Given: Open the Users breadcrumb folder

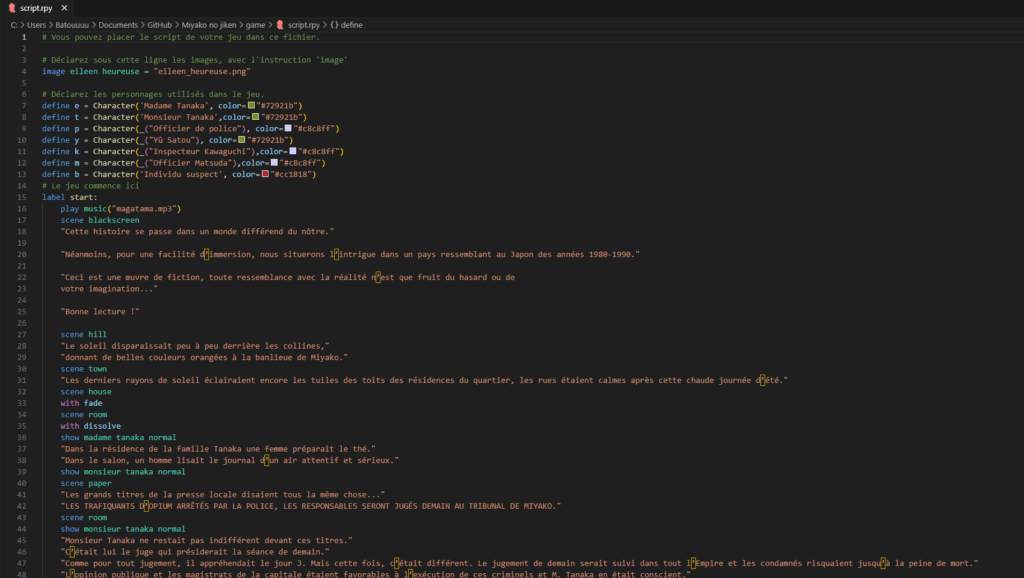Looking at the screenshot, I should 39,24.
